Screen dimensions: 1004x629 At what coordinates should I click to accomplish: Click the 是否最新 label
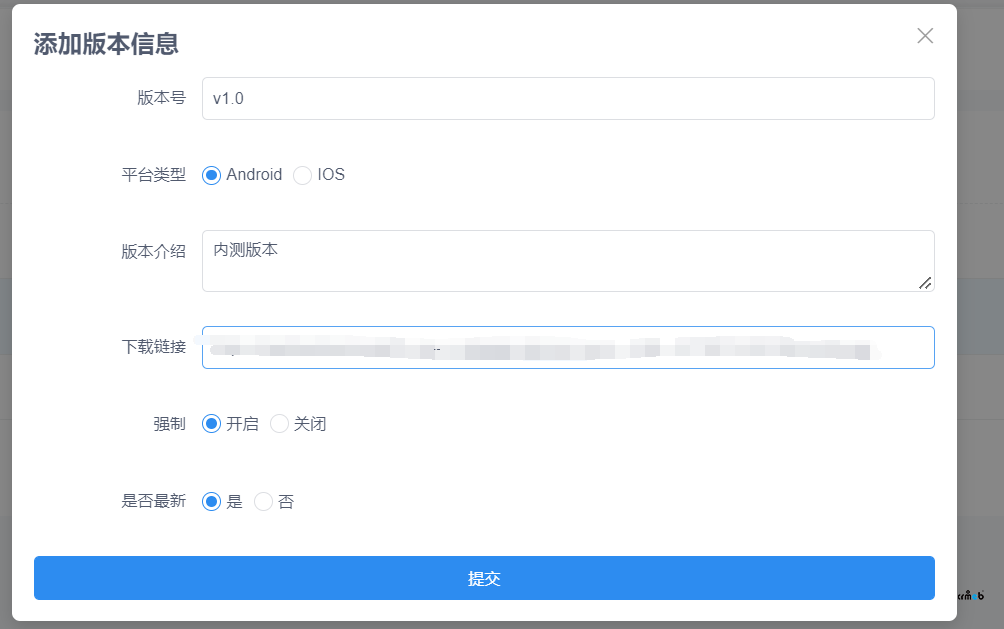[x=154, y=501]
